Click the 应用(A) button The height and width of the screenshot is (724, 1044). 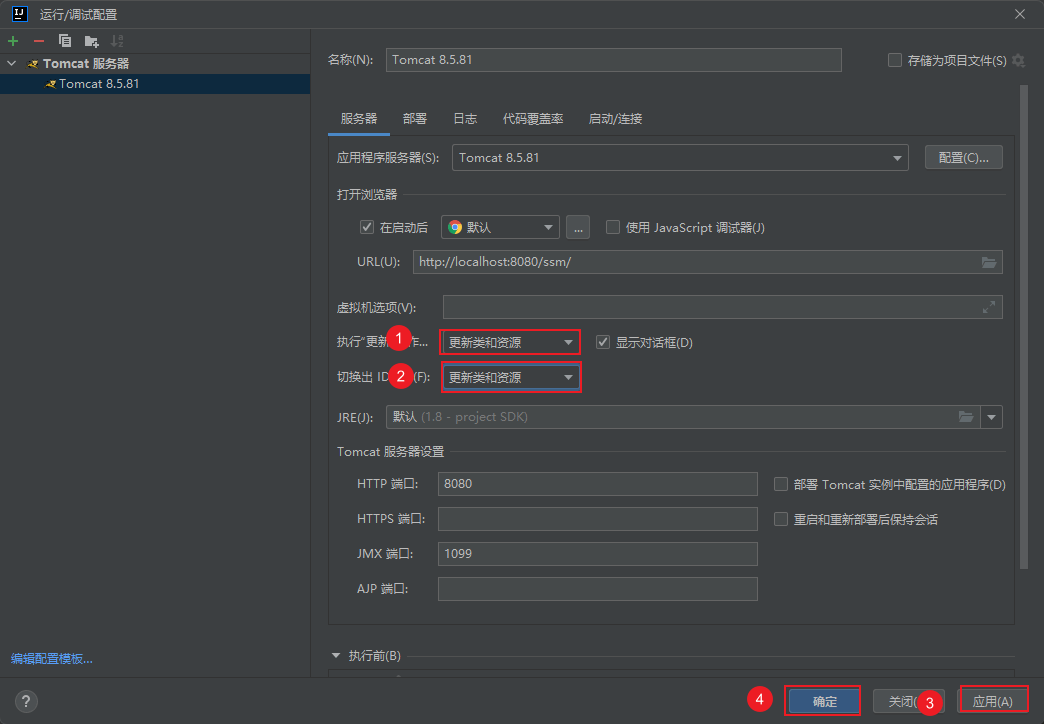(992, 701)
